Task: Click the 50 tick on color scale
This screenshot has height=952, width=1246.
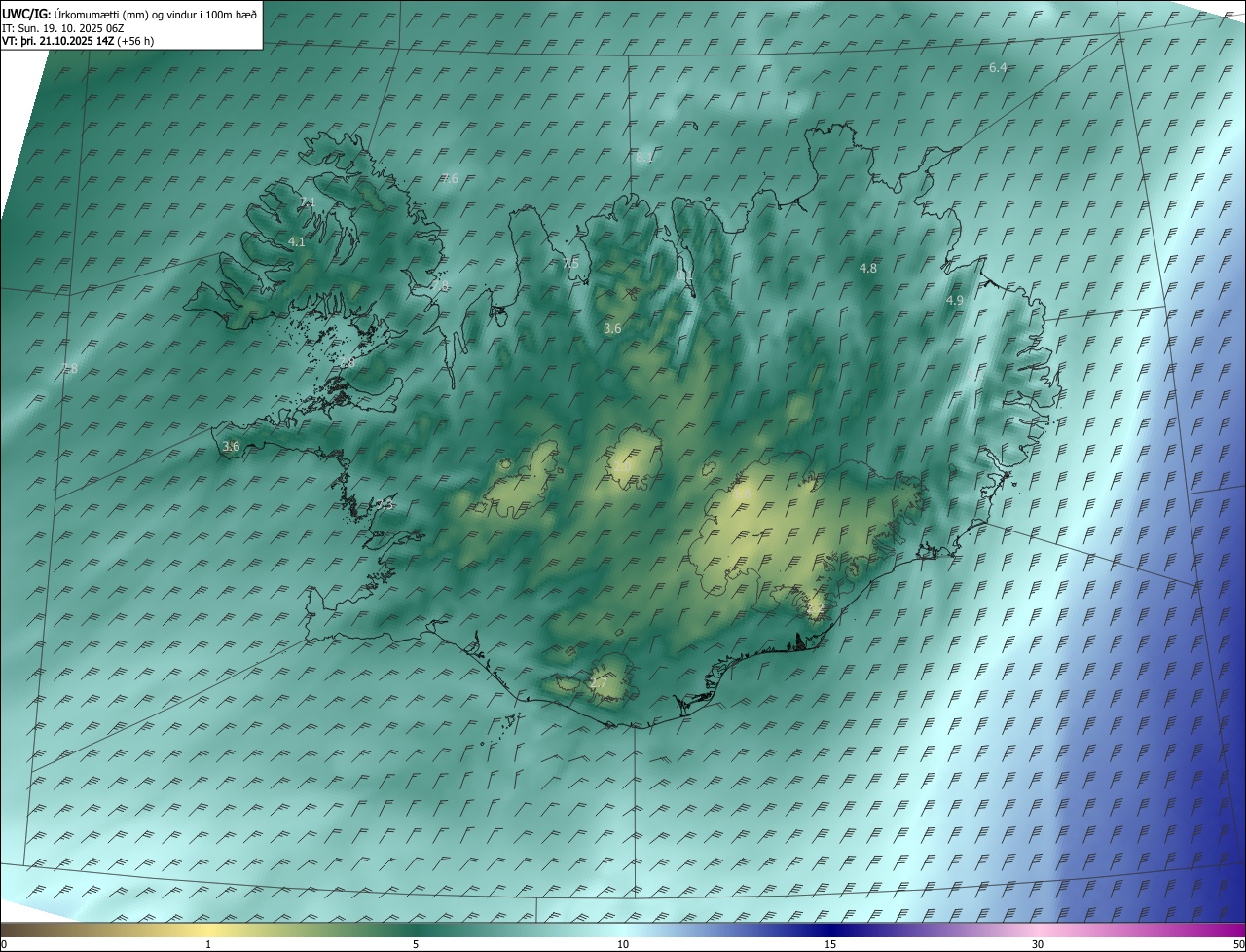Action: click(1238, 945)
